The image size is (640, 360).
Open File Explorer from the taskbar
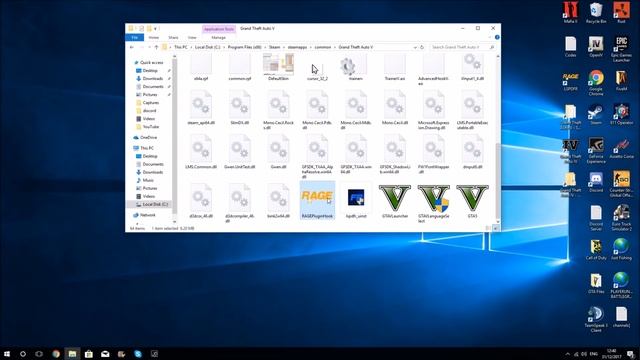[x=72, y=354]
